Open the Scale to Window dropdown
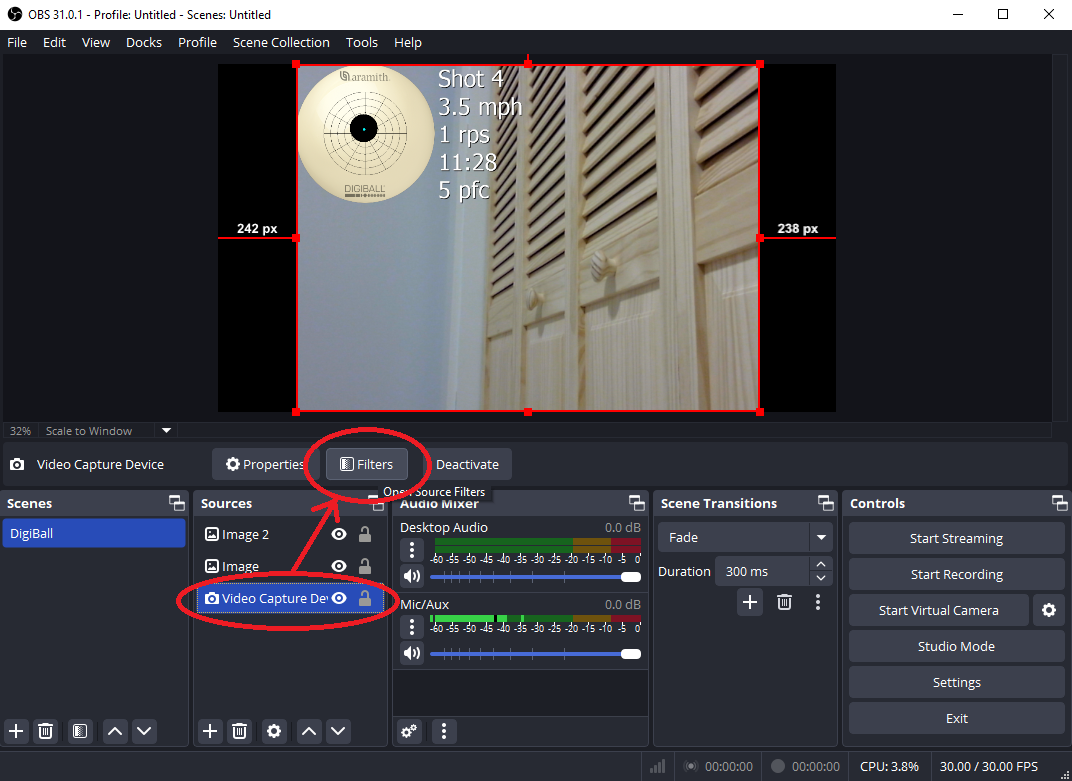This screenshot has height=781, width=1072. pos(167,431)
